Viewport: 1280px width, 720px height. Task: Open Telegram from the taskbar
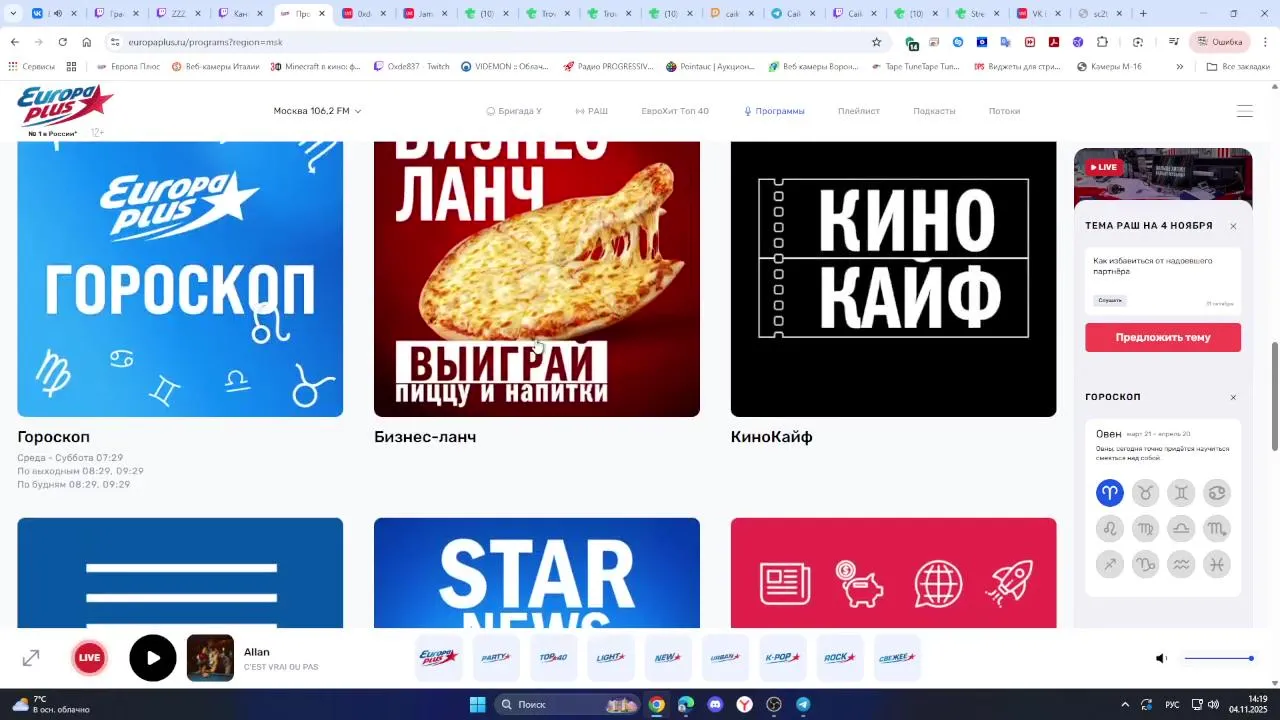pos(803,704)
